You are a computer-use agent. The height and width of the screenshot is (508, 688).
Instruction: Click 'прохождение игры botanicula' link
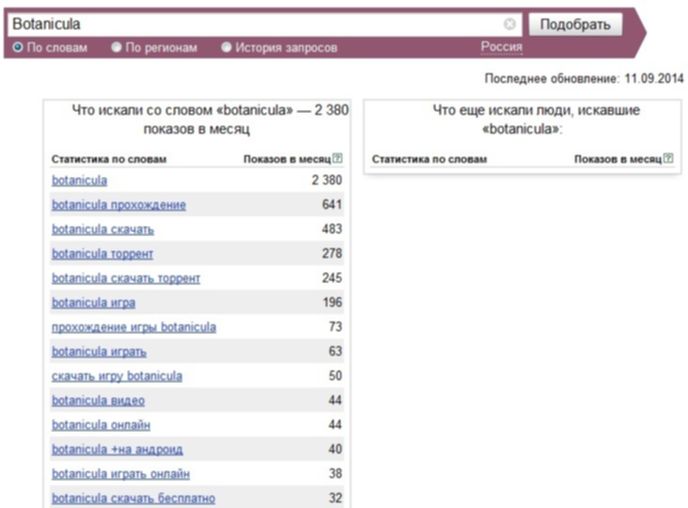click(133, 327)
